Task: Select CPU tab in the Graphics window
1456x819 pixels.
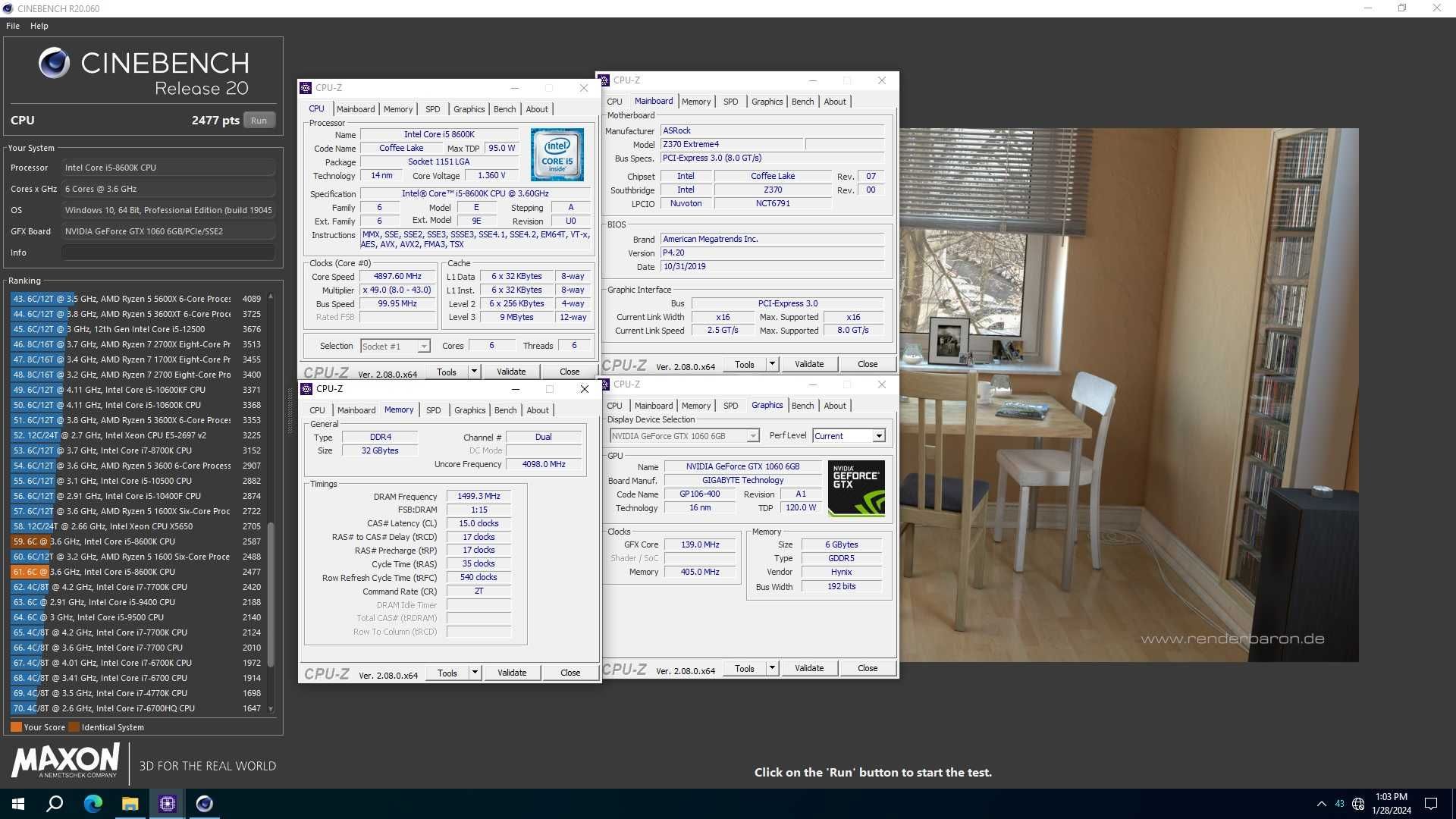Action: point(614,406)
